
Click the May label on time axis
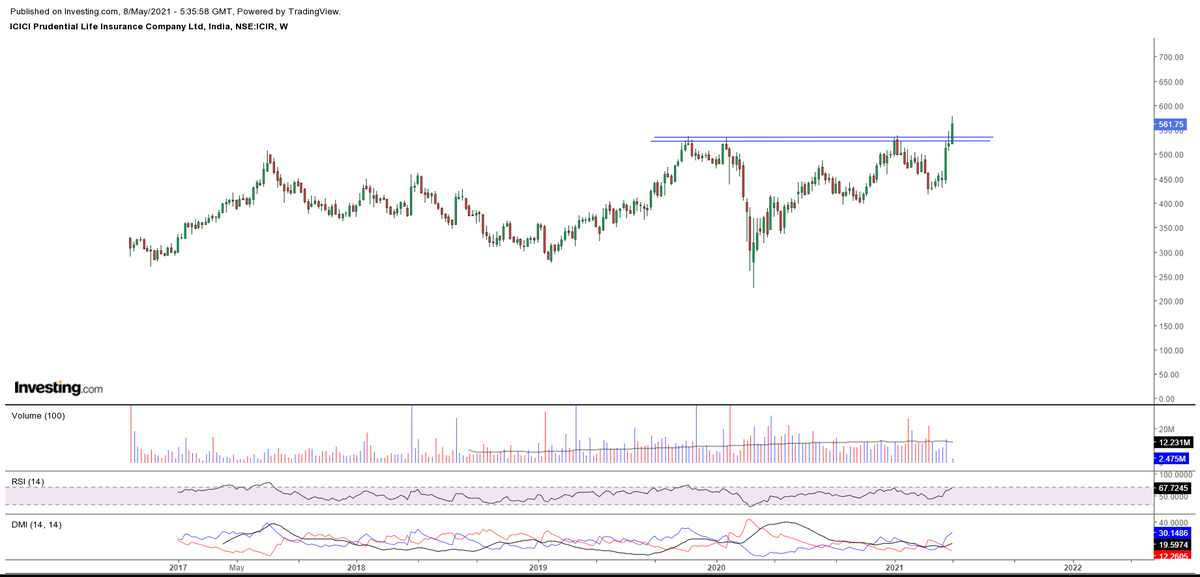(x=236, y=567)
